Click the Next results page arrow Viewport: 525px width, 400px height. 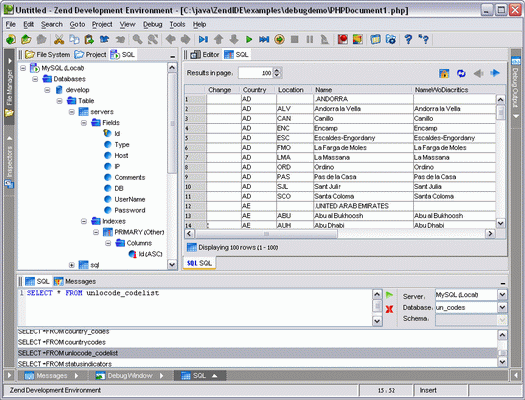click(495, 73)
